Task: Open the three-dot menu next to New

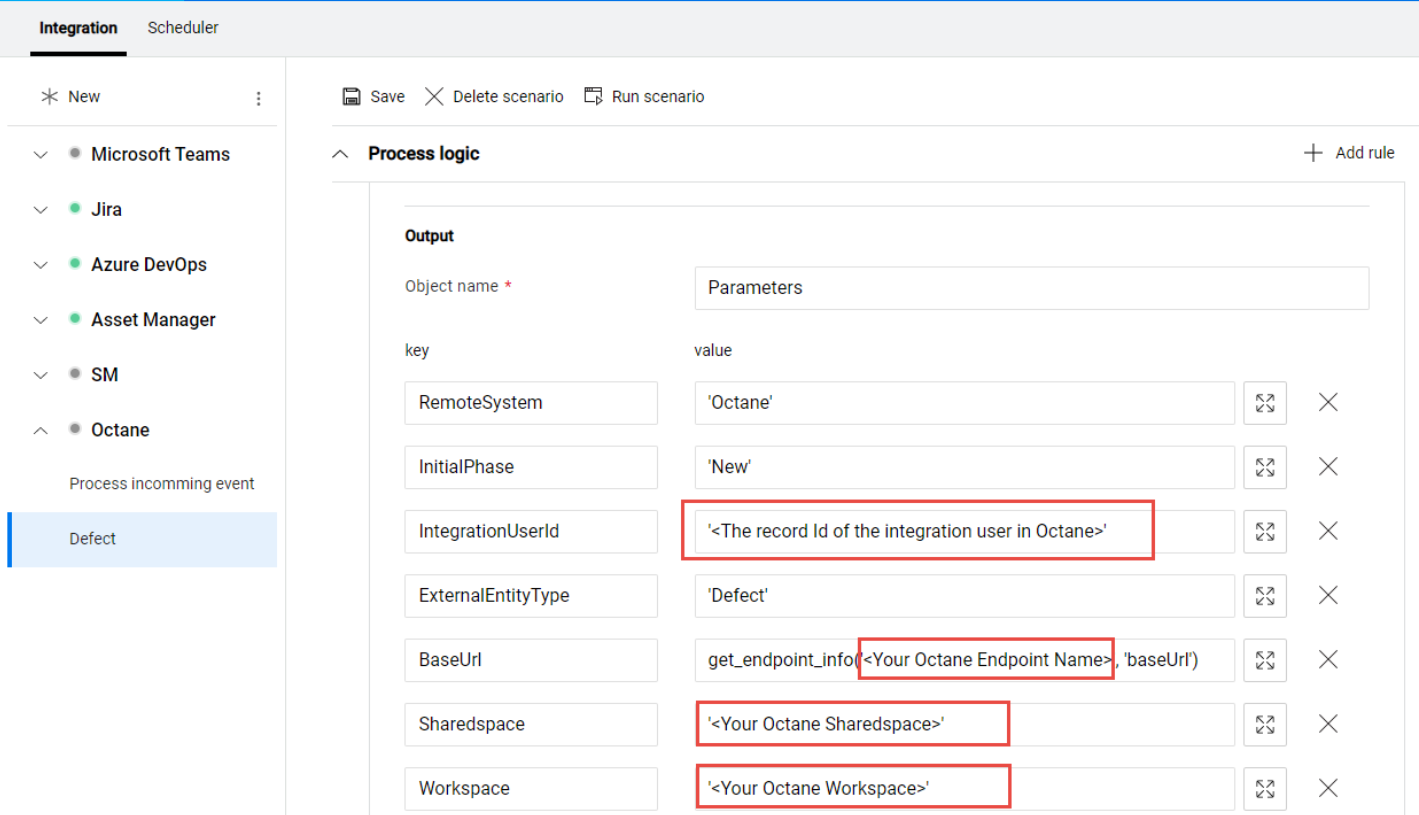Action: click(x=258, y=96)
